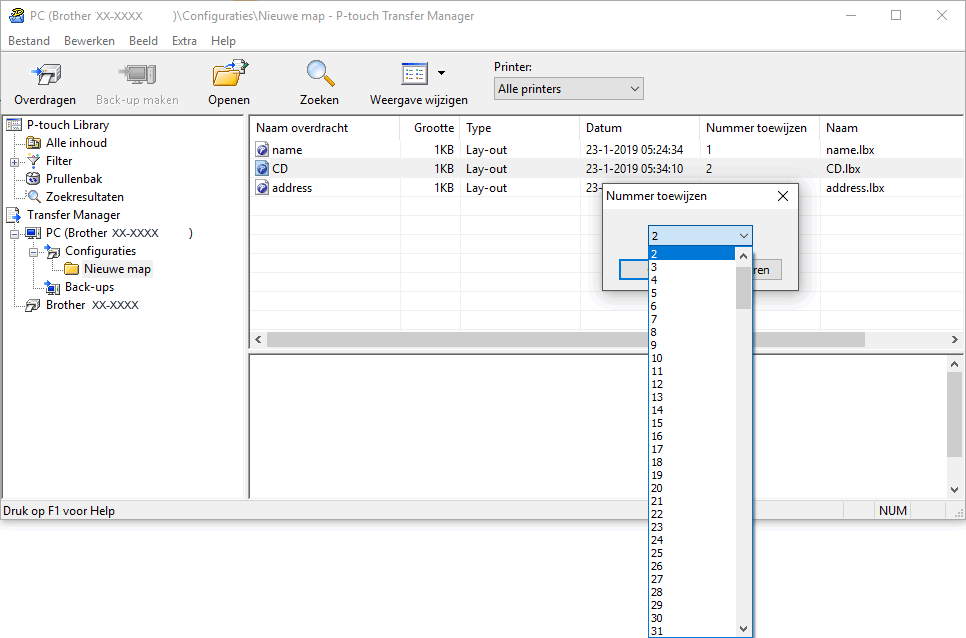The height and width of the screenshot is (638, 966).
Task: Click the Alle inhoud tree icon
Action: tap(33, 143)
